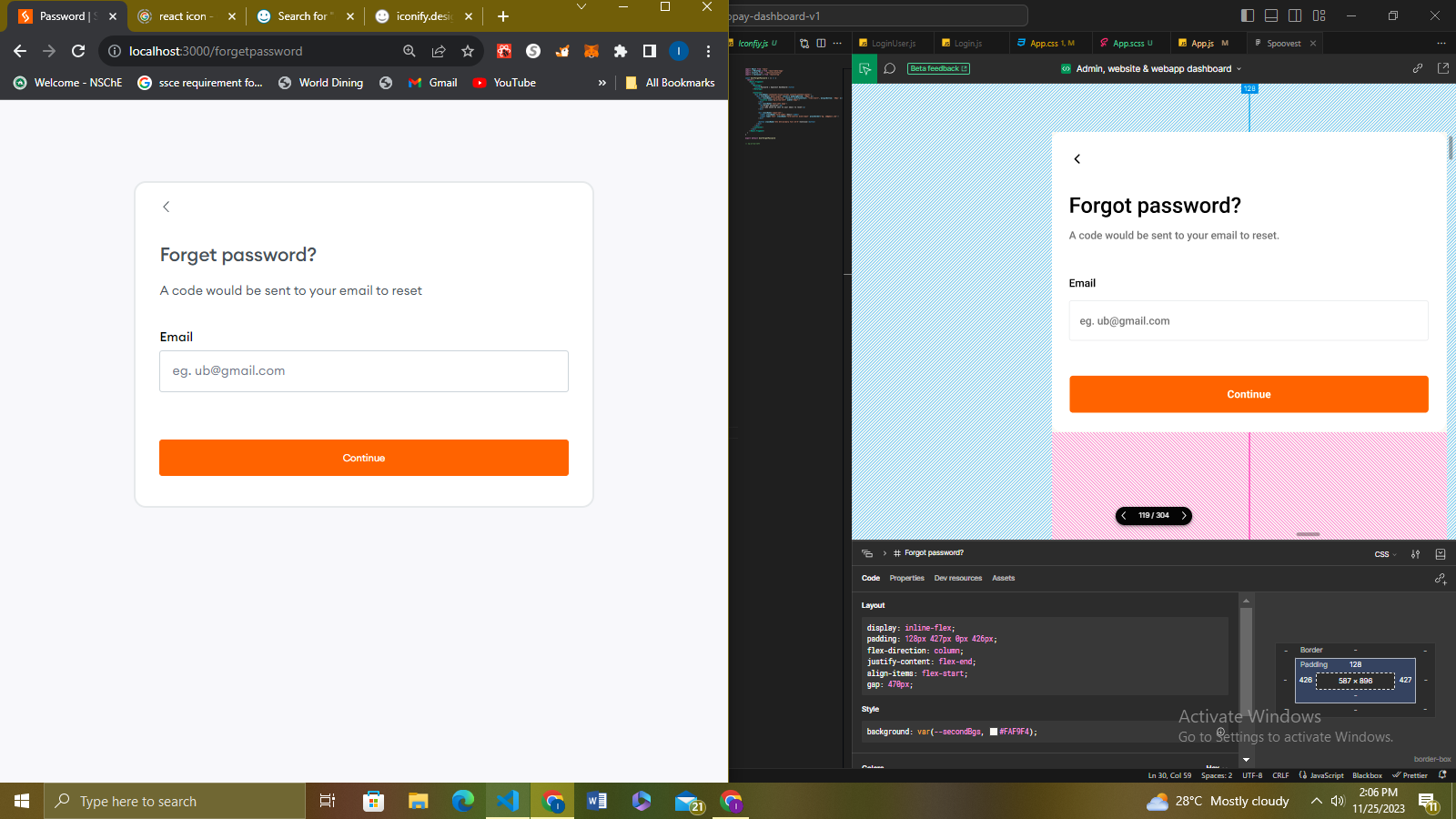Open the code settings sliders icon
The height and width of the screenshot is (819, 1456).
click(1415, 554)
